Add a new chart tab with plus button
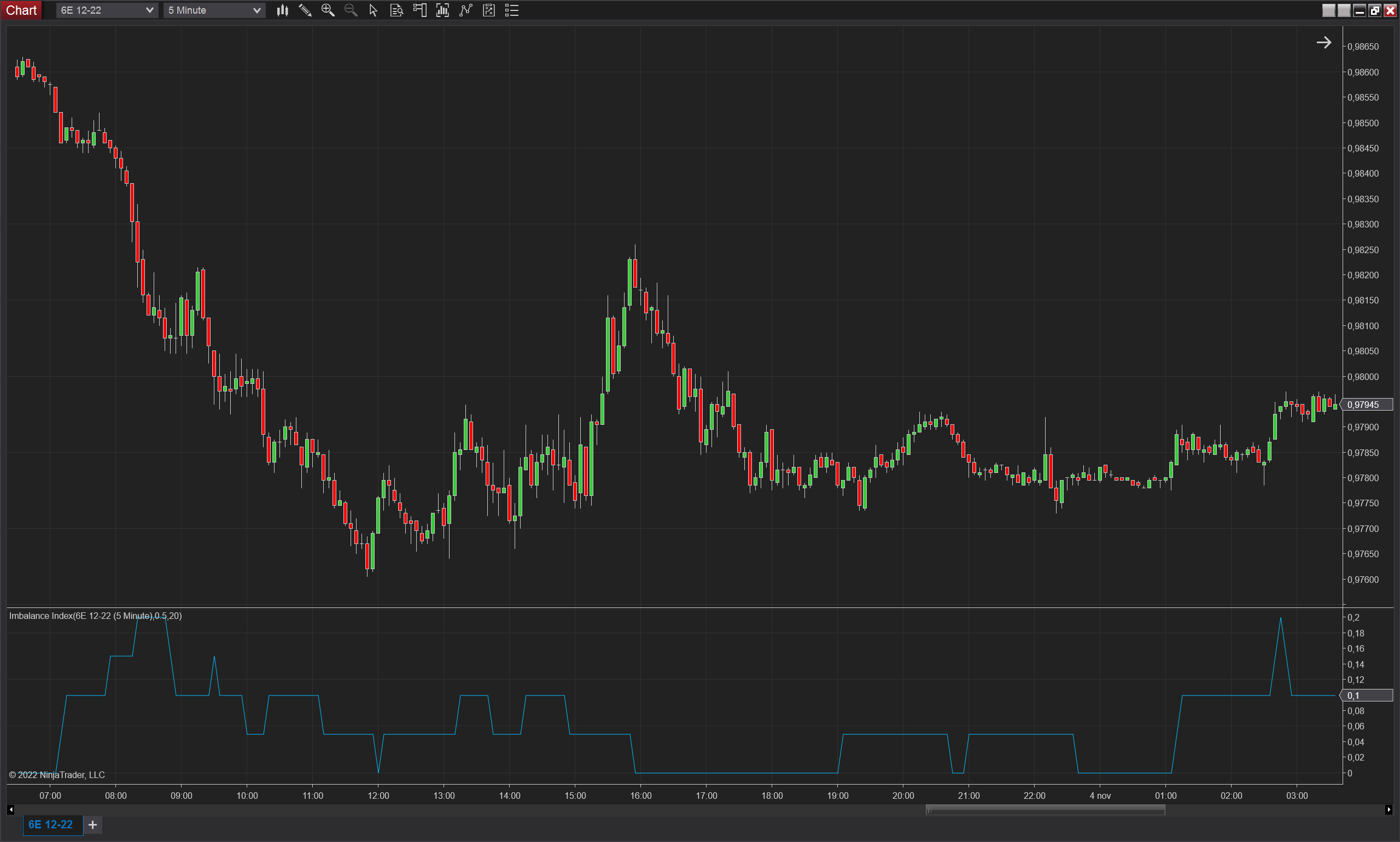The width and height of the screenshot is (1400, 842). pos(93,825)
